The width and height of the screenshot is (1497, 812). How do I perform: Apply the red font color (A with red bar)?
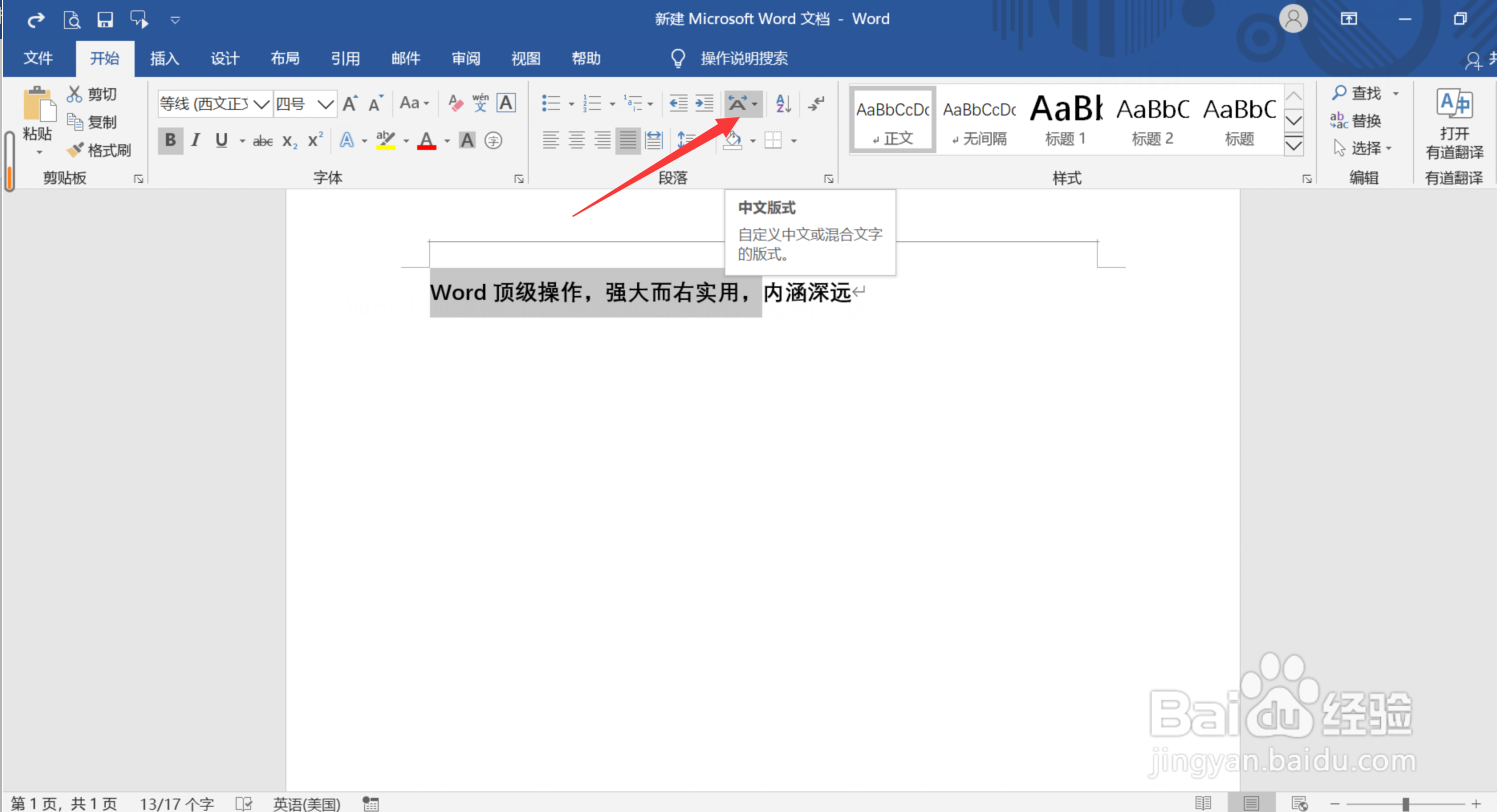(427, 141)
